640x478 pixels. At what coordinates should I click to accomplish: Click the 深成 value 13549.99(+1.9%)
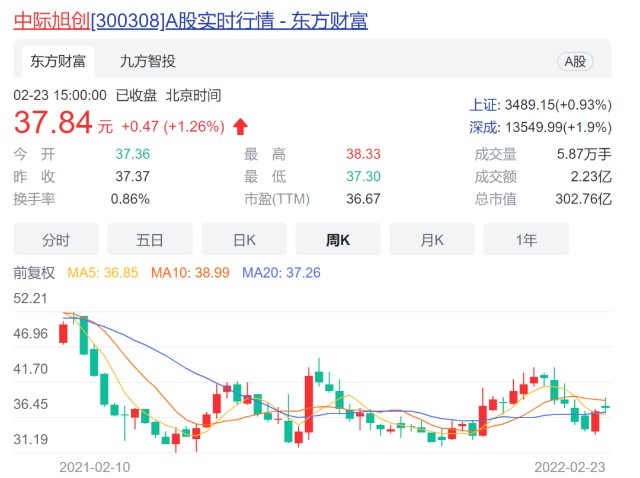coord(558,127)
